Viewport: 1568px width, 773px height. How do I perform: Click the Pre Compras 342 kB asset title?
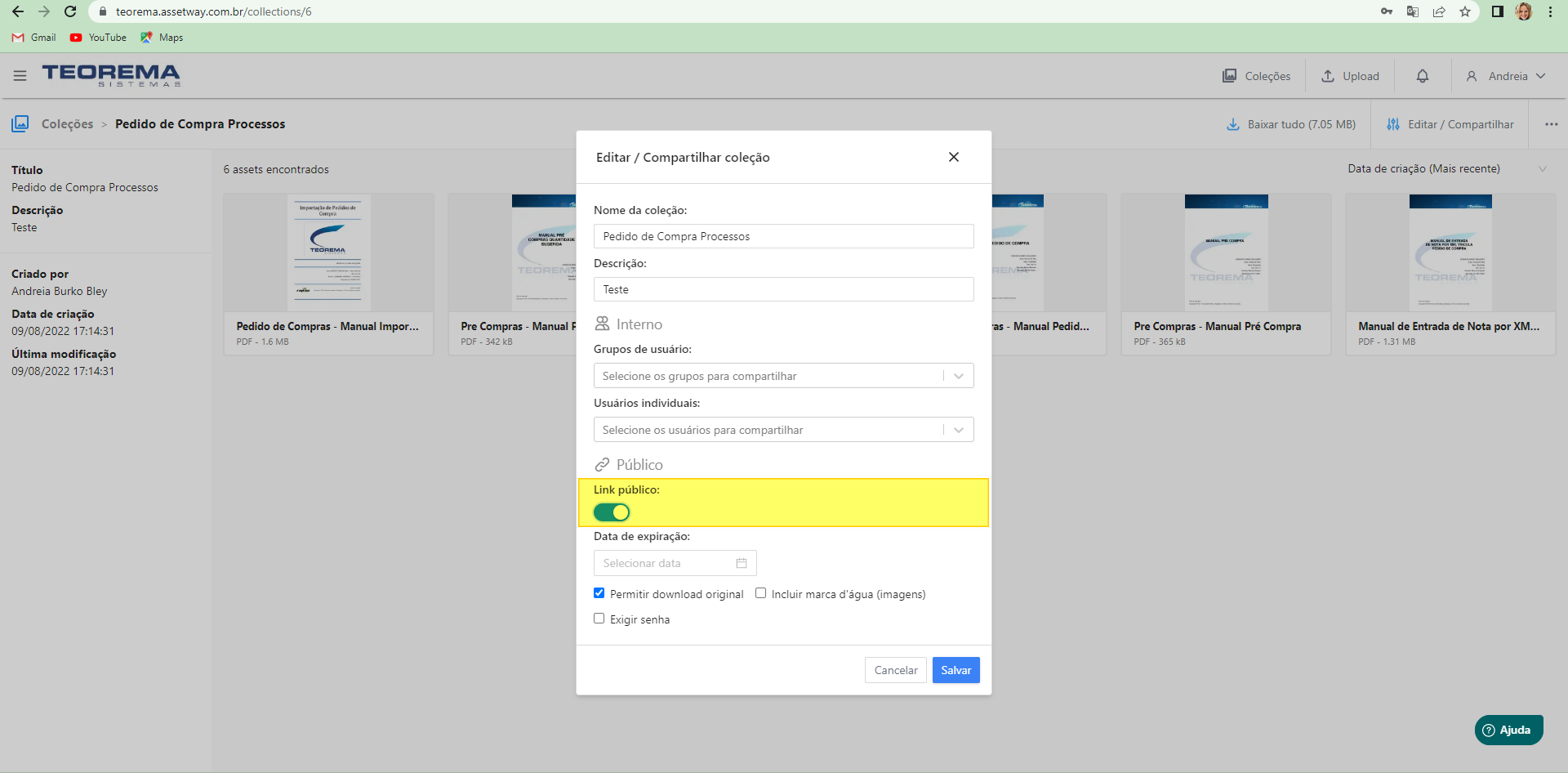518,326
